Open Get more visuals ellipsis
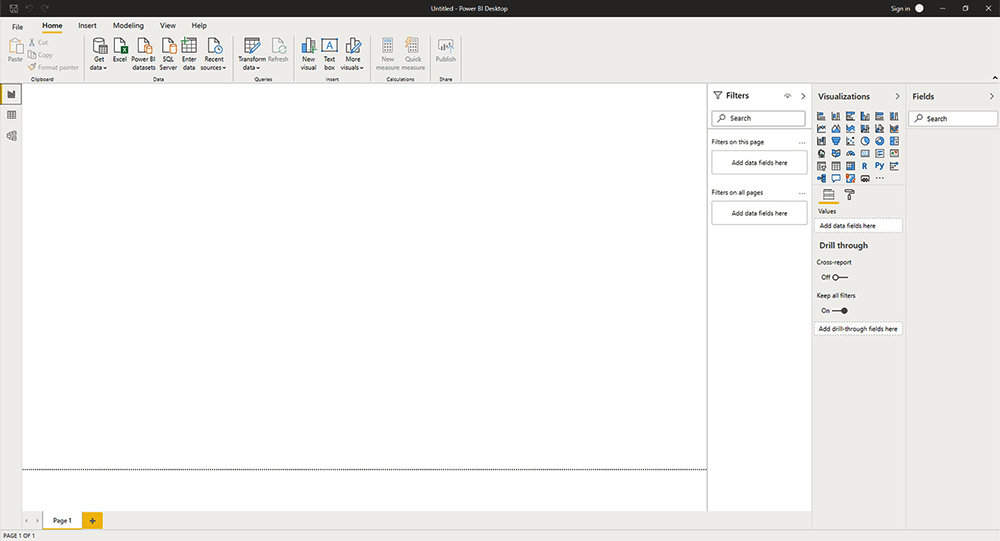 (879, 178)
